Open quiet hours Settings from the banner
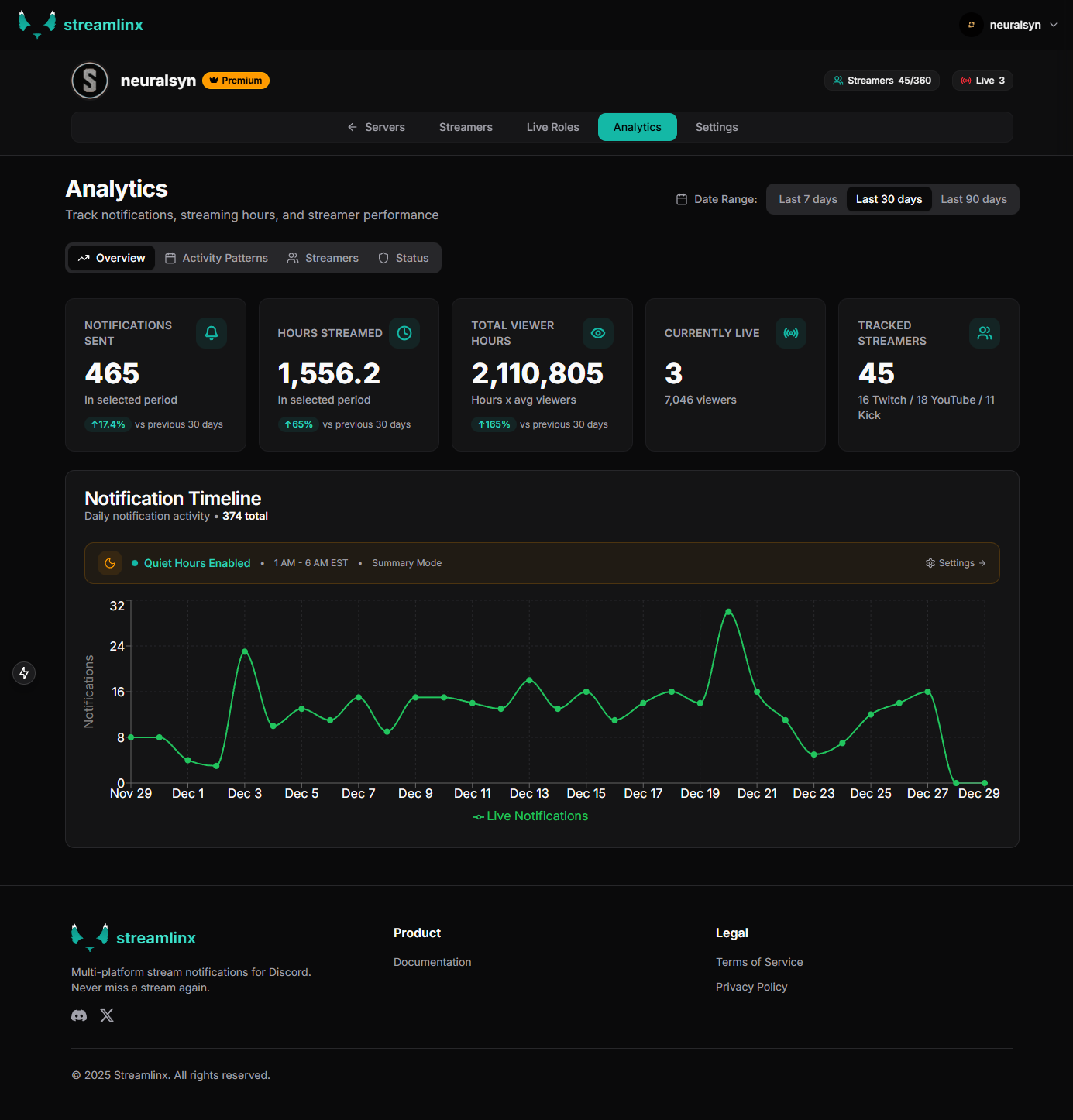Viewport: 1073px width, 1120px height. [x=955, y=563]
